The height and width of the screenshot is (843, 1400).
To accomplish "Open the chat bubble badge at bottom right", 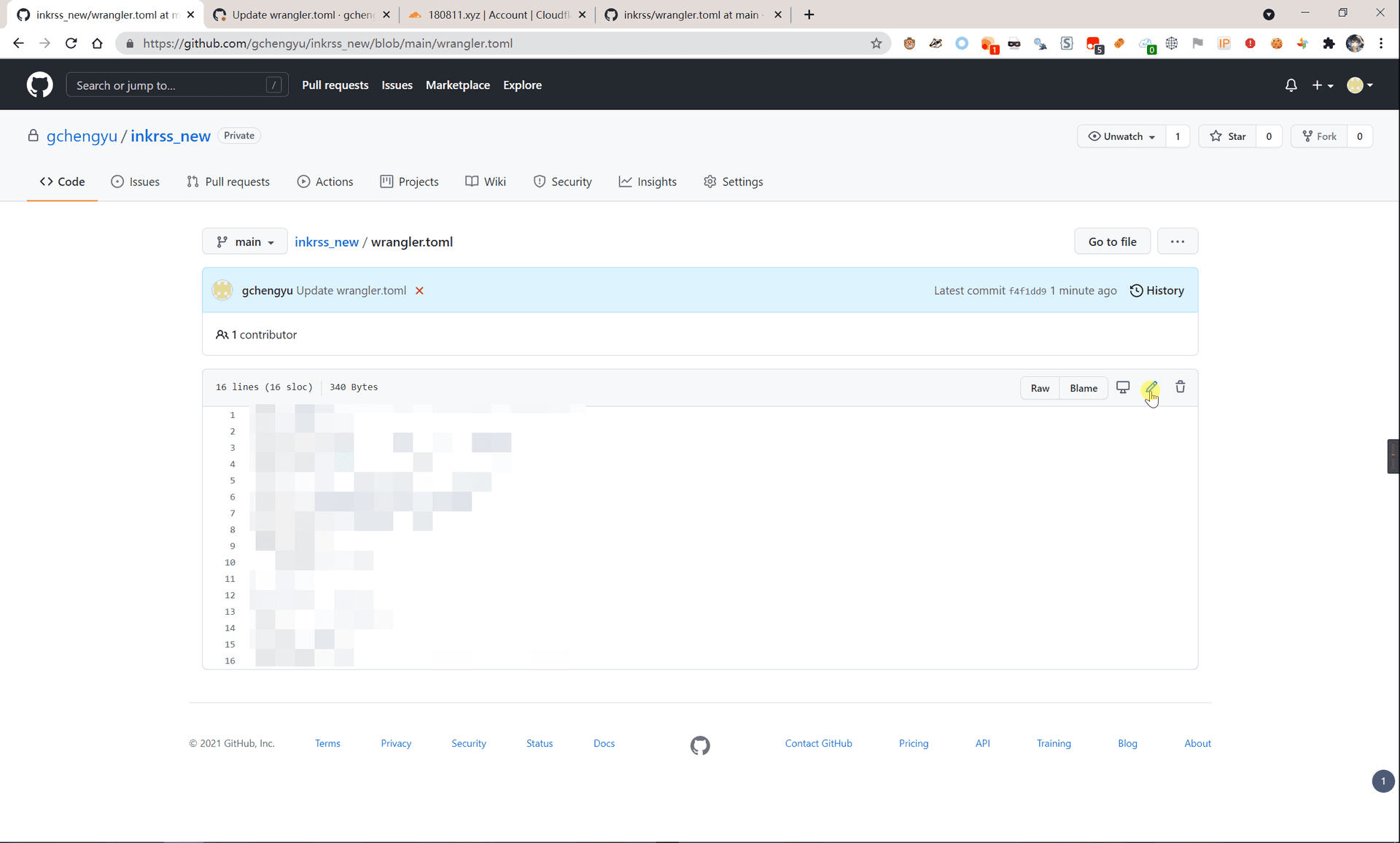I will click(x=1382, y=781).
